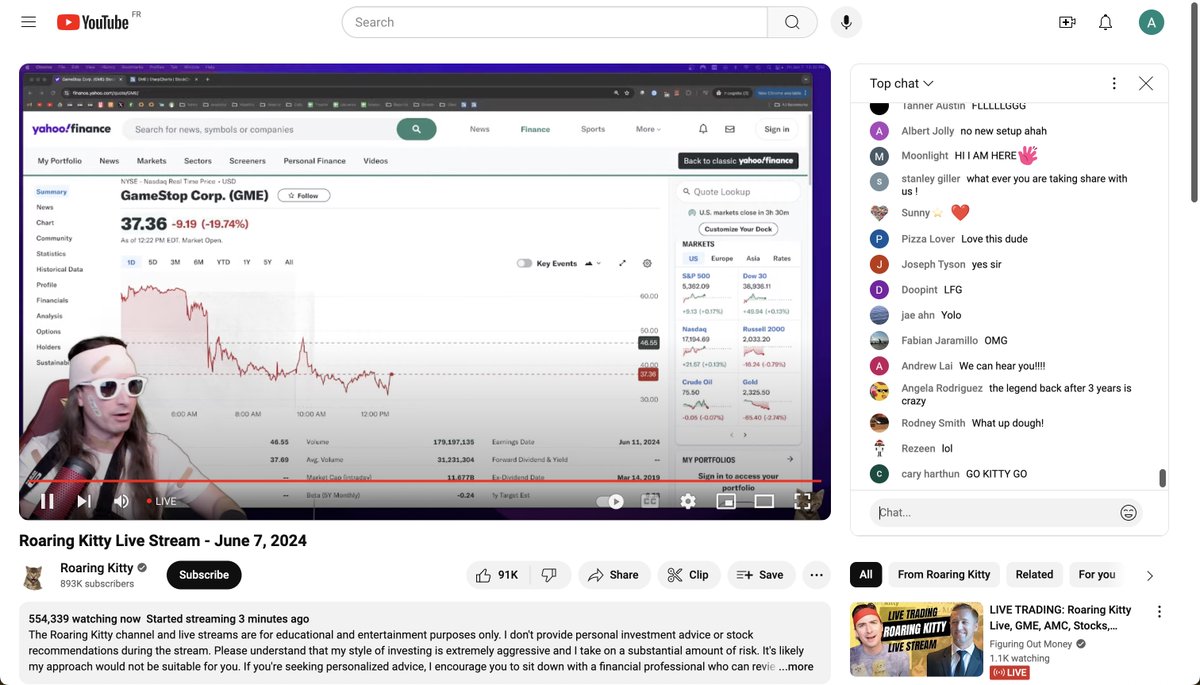
Task: Toggle autoplay in the player
Action: (x=610, y=501)
